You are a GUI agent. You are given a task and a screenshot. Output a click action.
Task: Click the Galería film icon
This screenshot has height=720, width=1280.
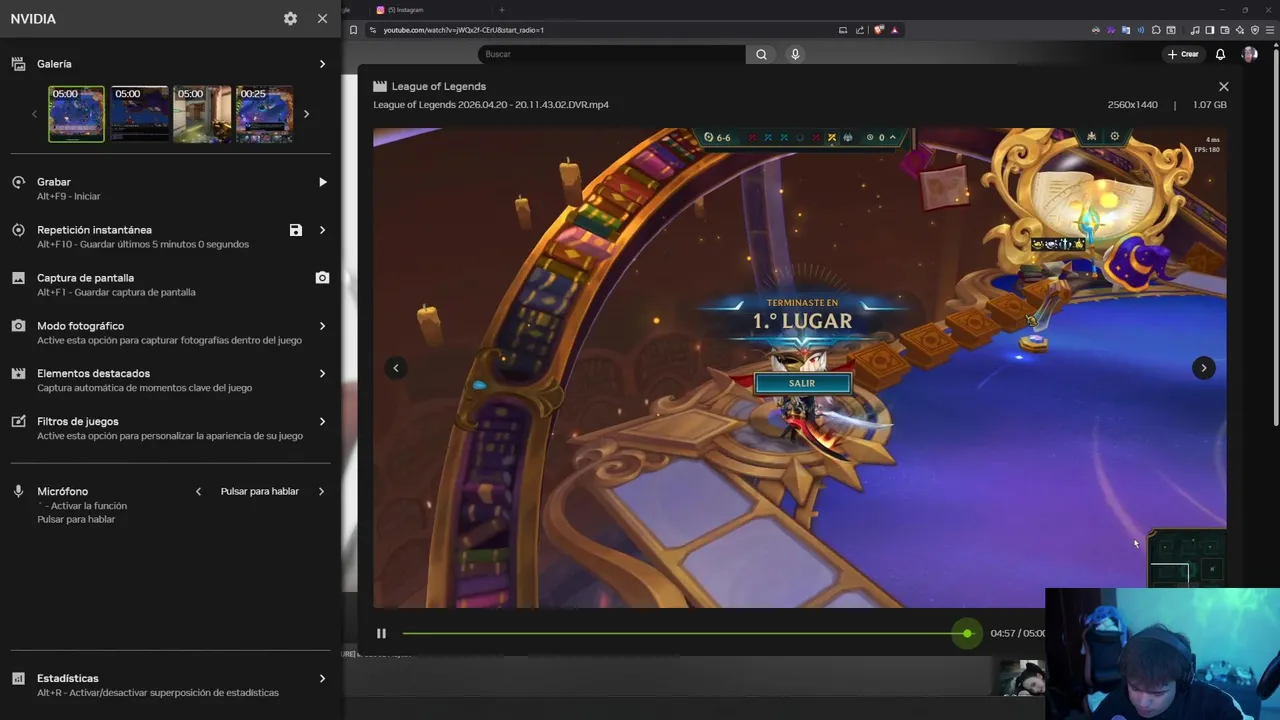click(18, 64)
